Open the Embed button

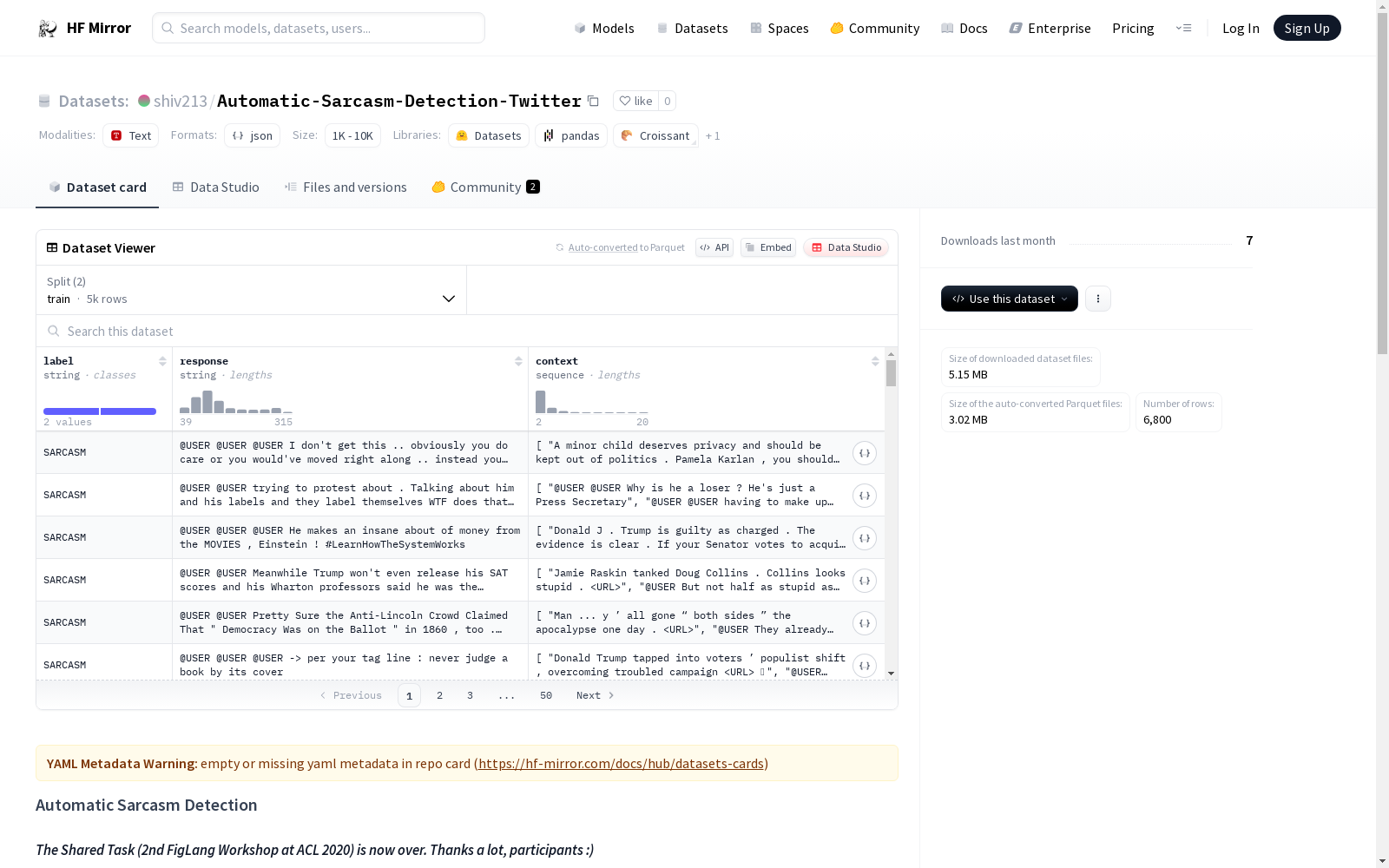pos(768,247)
